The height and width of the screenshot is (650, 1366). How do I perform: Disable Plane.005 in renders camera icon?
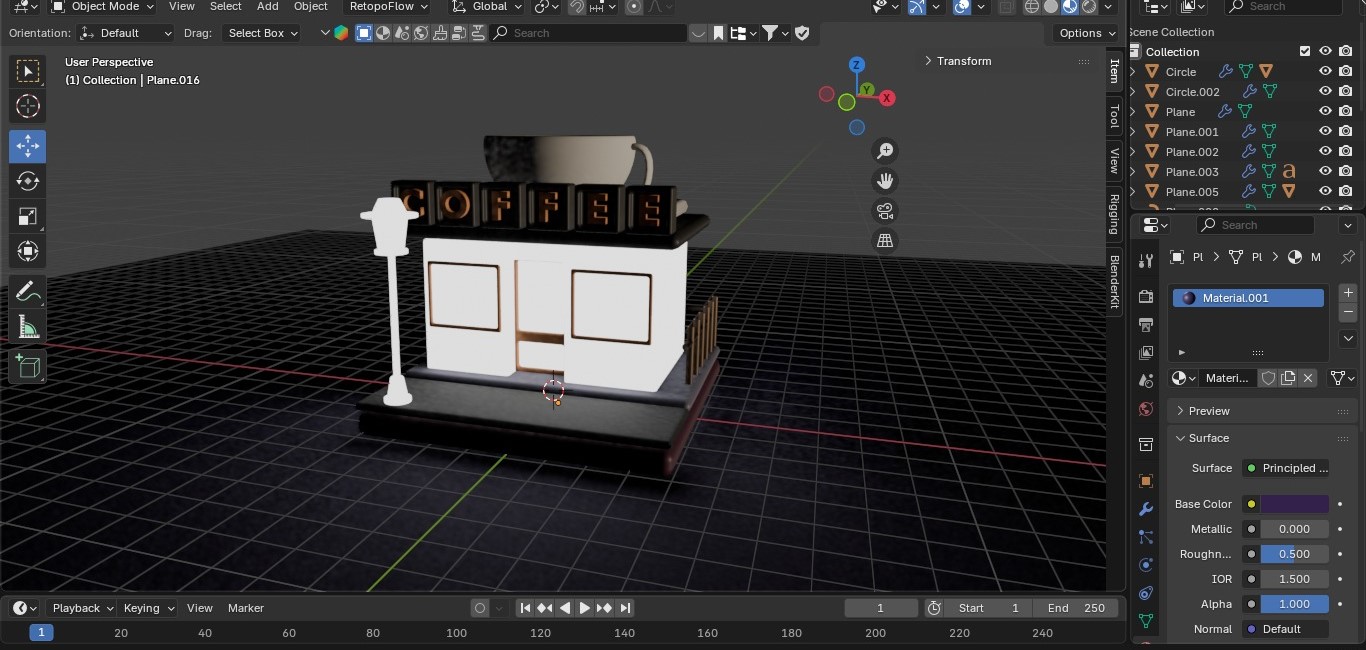coord(1346,192)
